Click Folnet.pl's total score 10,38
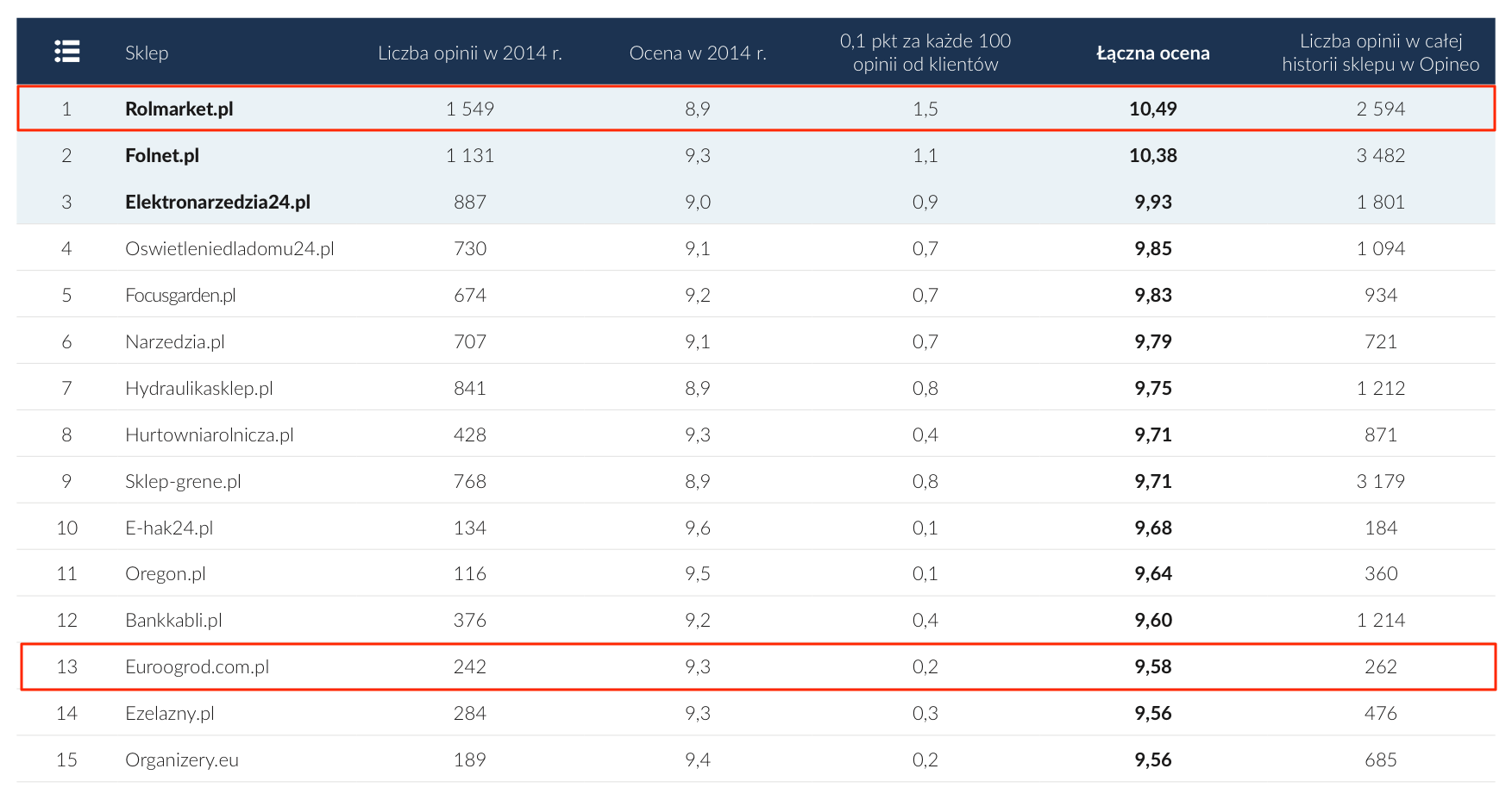Image resolution: width=1512 pixels, height=800 pixels. pos(1153,155)
